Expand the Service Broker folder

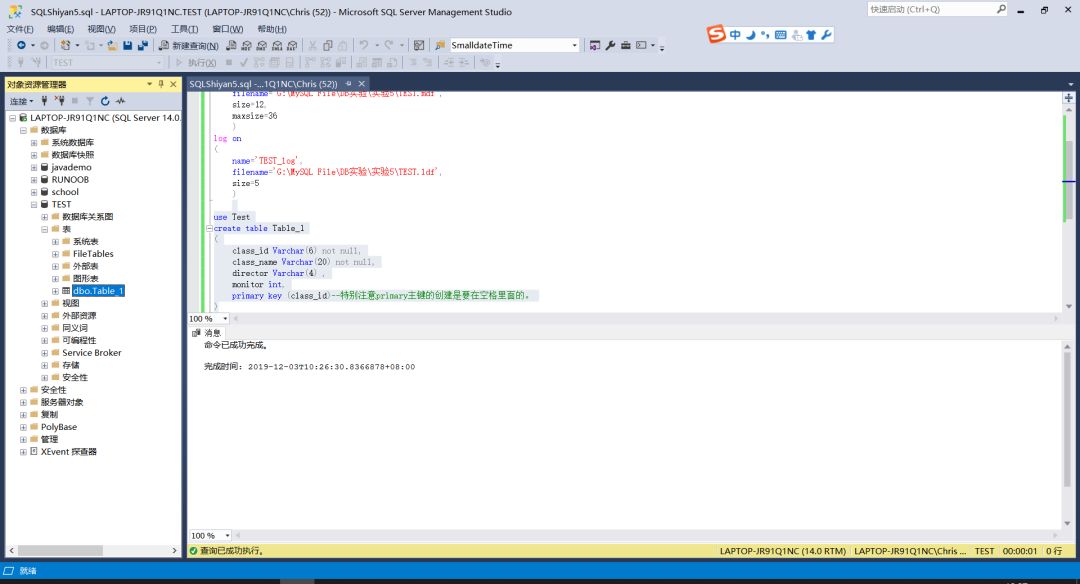pyautogui.click(x=45, y=353)
